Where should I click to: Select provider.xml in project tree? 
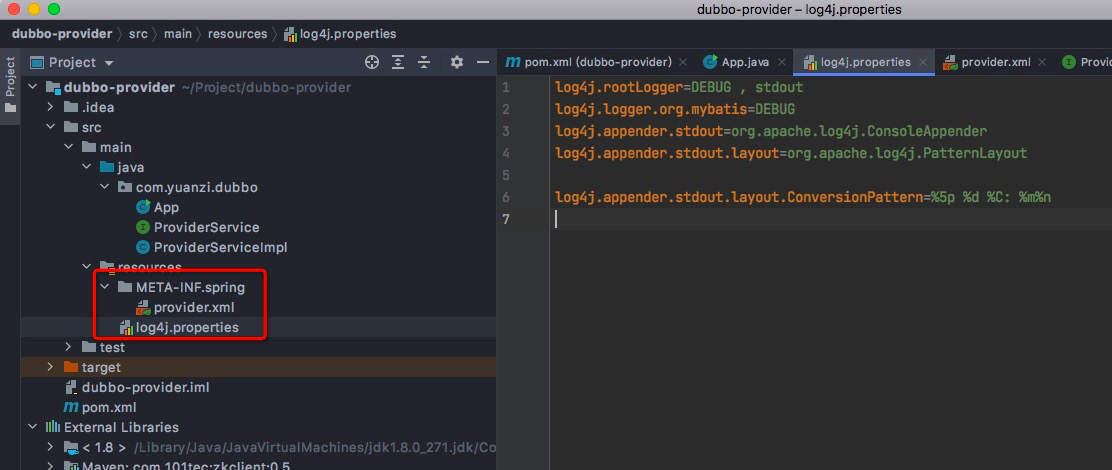click(194, 308)
